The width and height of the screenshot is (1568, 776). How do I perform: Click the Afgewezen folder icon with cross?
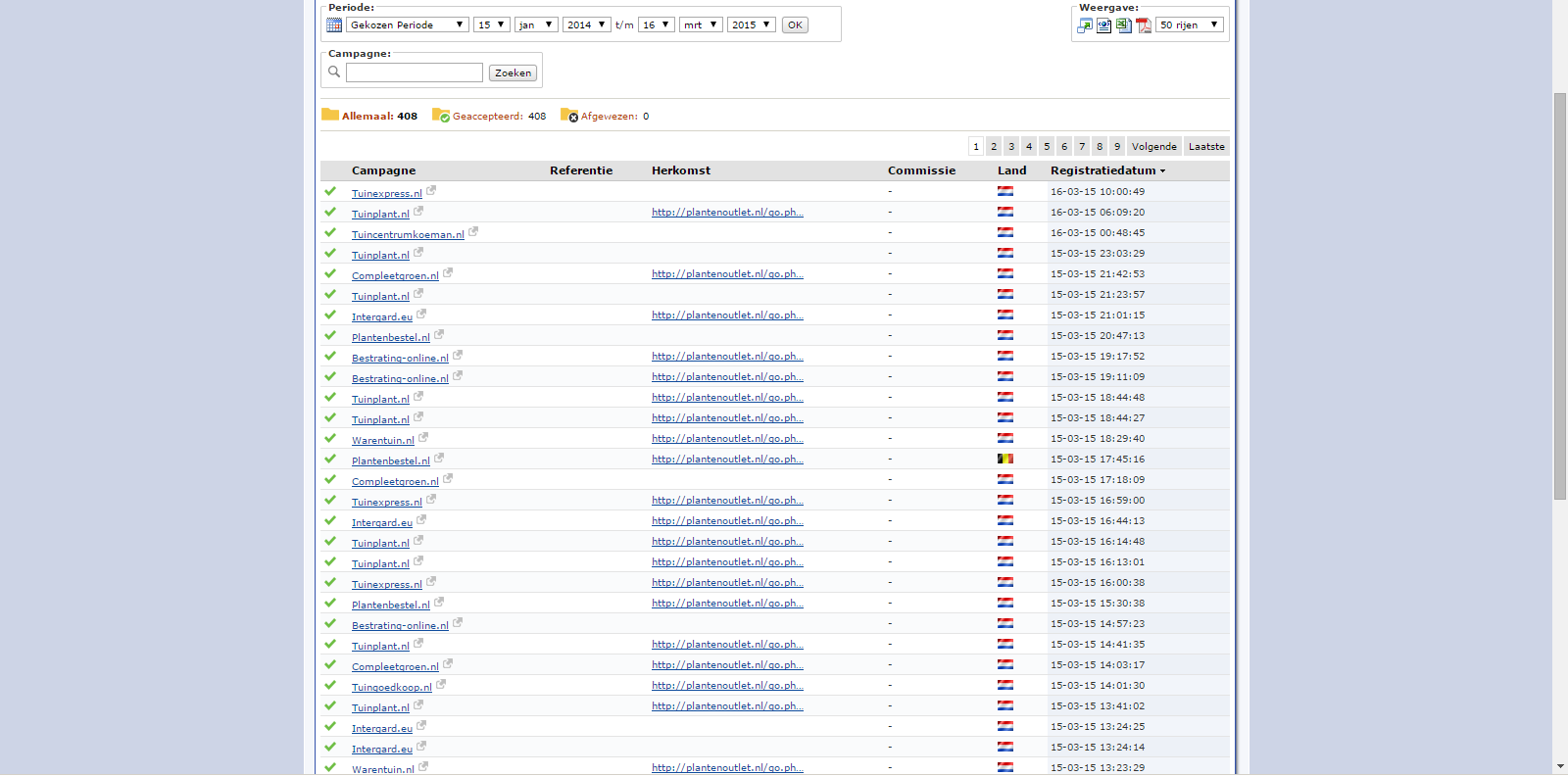(569, 115)
